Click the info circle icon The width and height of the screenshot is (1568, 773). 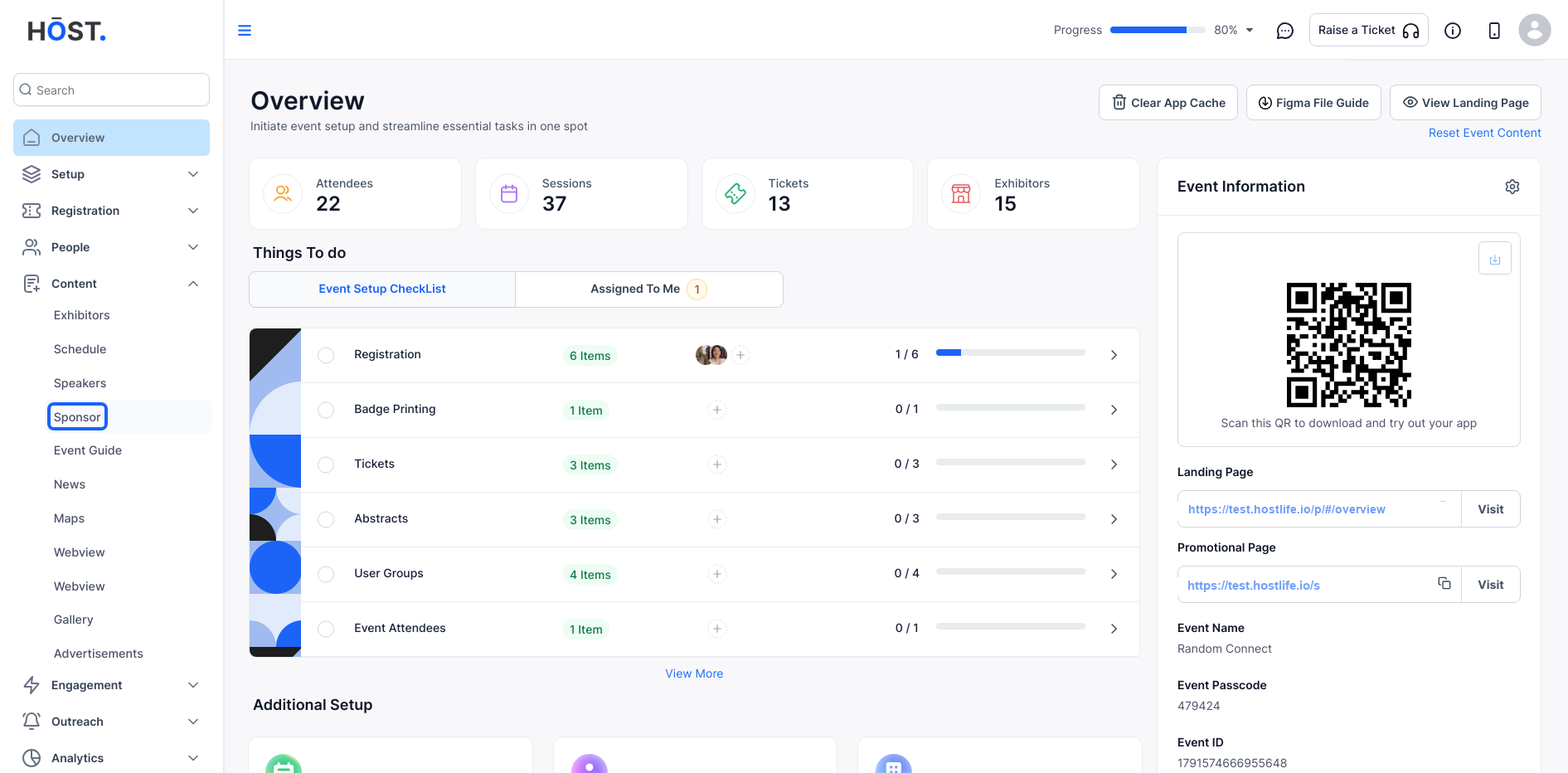point(1453,31)
